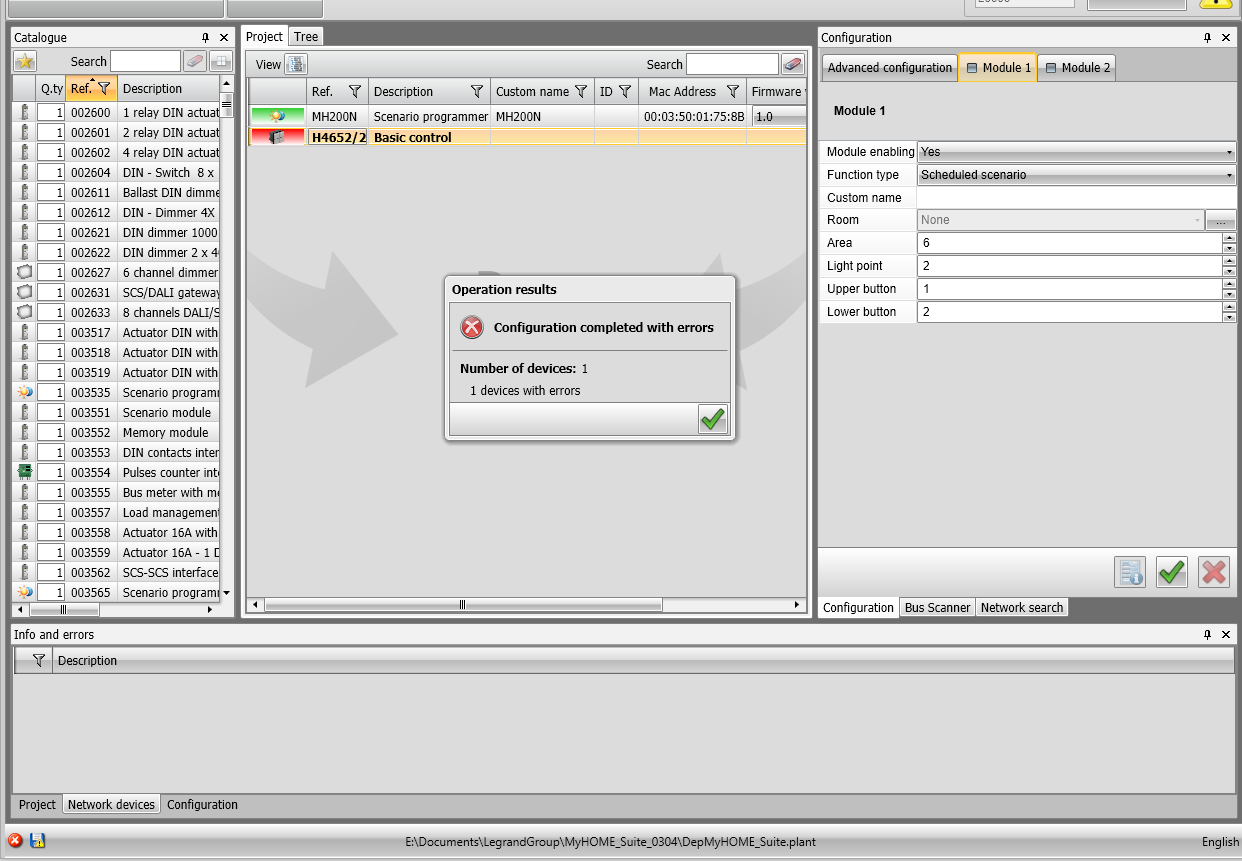The image size is (1242, 861).
Task: Expand the Function type dropdown
Action: (x=1228, y=175)
